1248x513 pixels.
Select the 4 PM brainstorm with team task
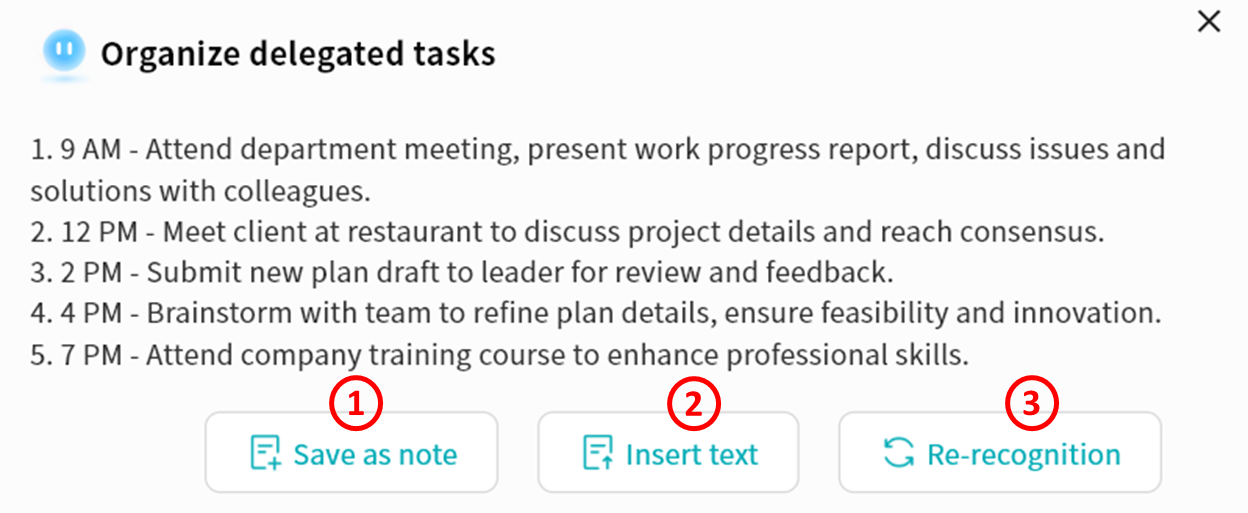[595, 313]
